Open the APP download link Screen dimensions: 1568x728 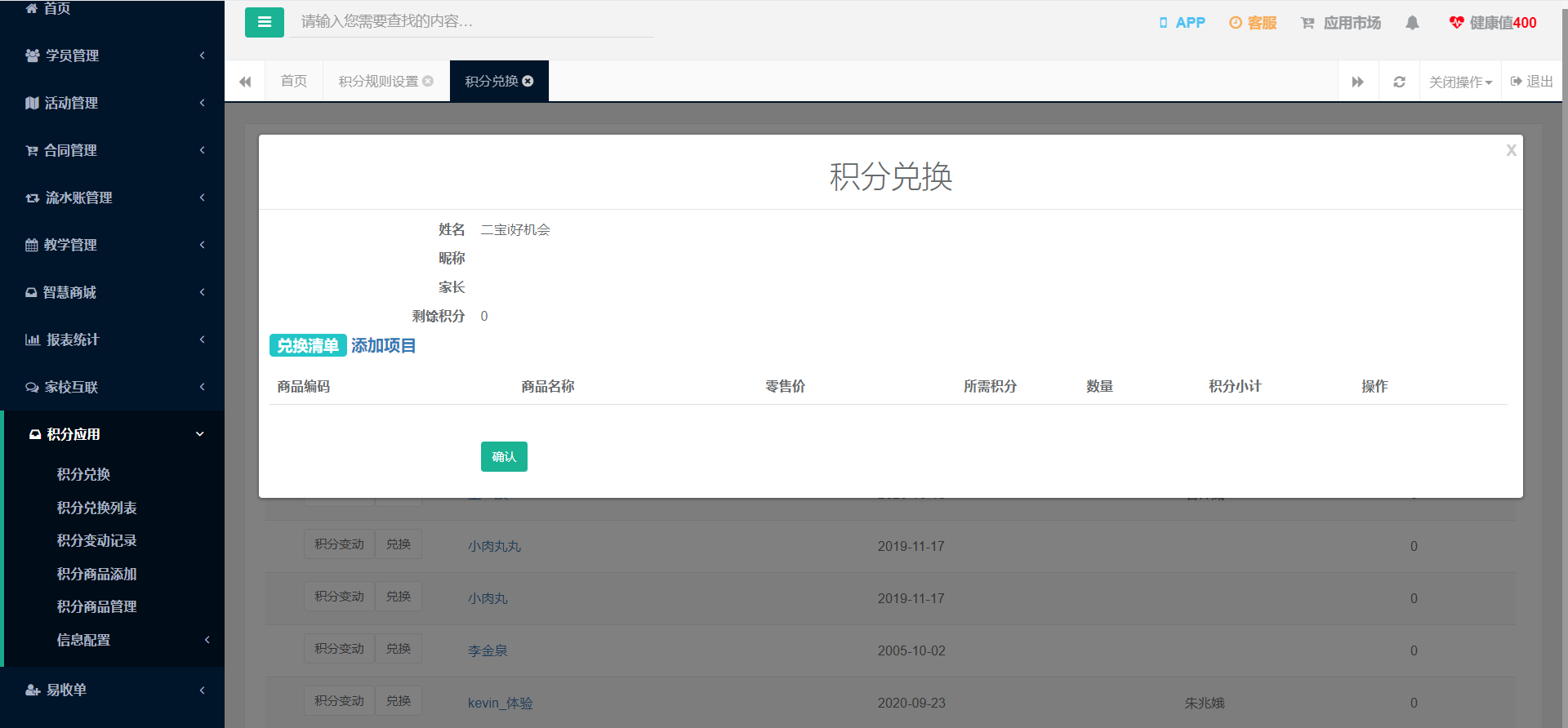click(x=1182, y=23)
